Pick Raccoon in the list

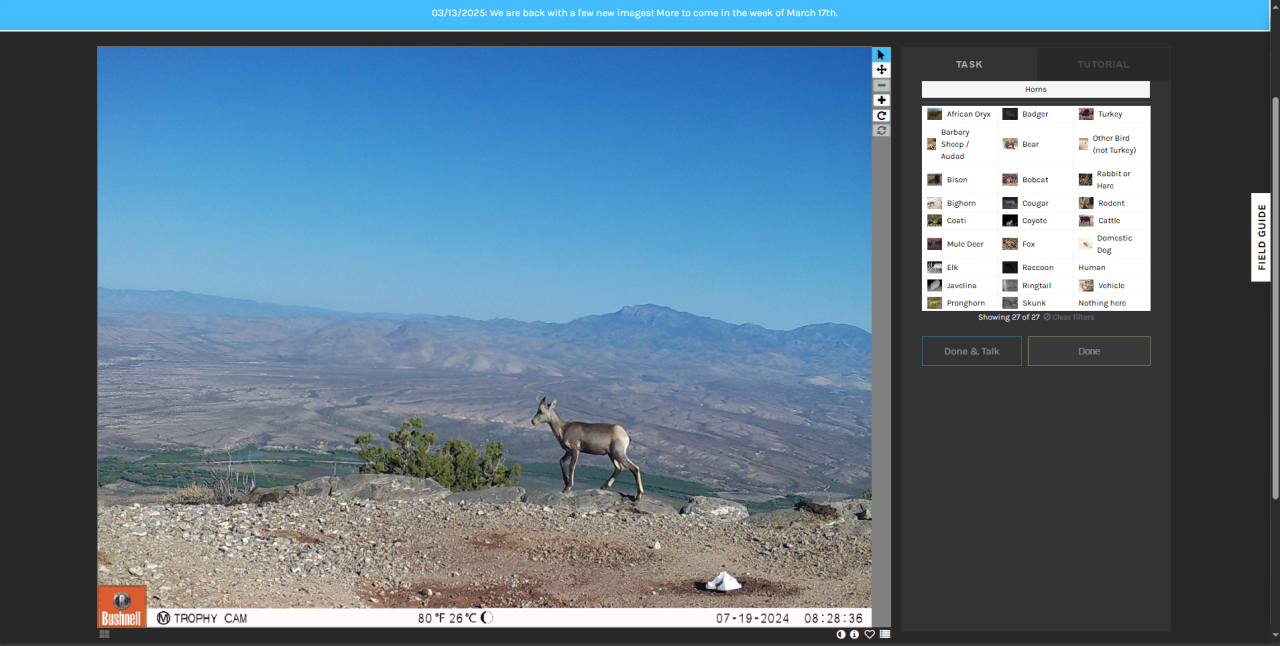(x=1036, y=268)
